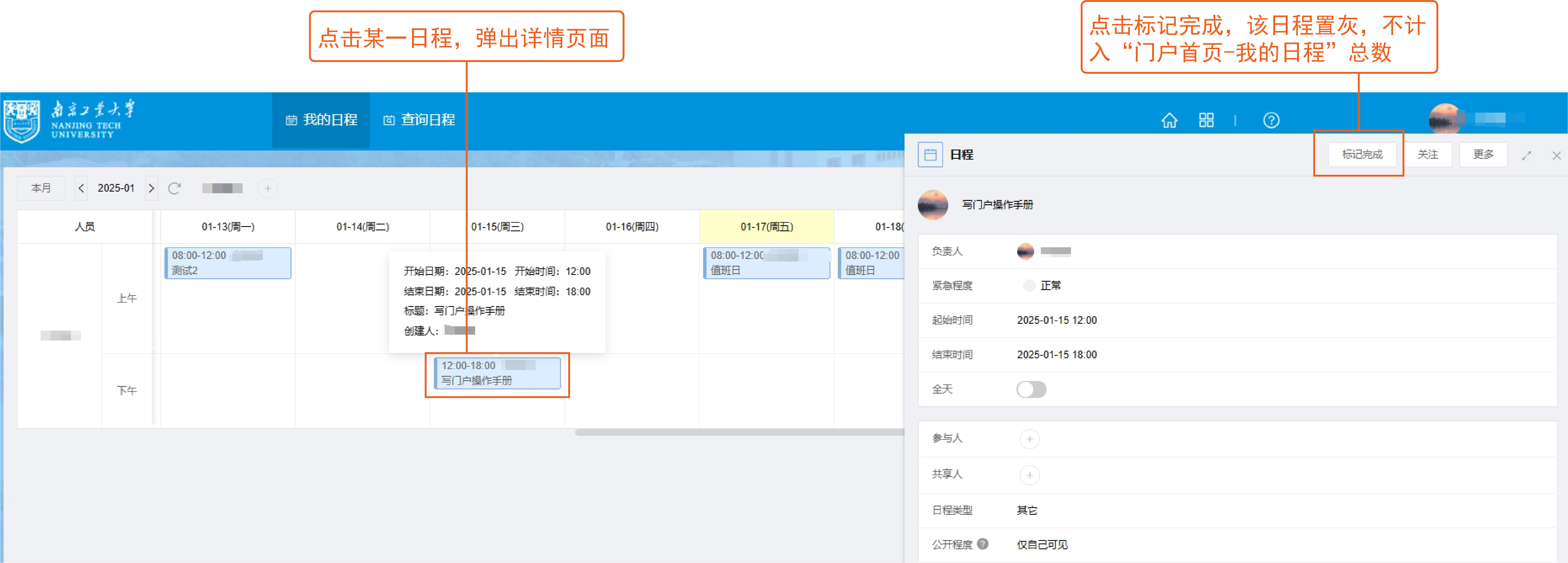
Task: Click the 日程类型 value 其它
Action: point(1027,510)
